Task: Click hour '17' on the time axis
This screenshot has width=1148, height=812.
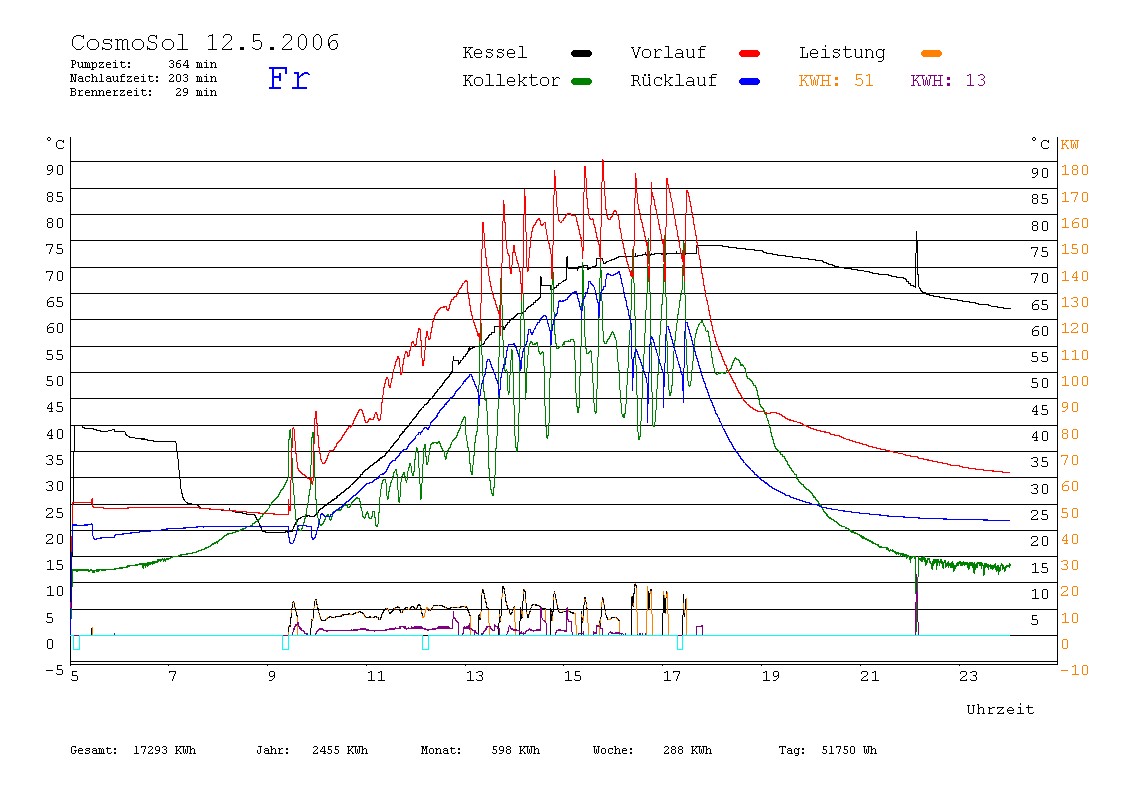Action: (671, 677)
